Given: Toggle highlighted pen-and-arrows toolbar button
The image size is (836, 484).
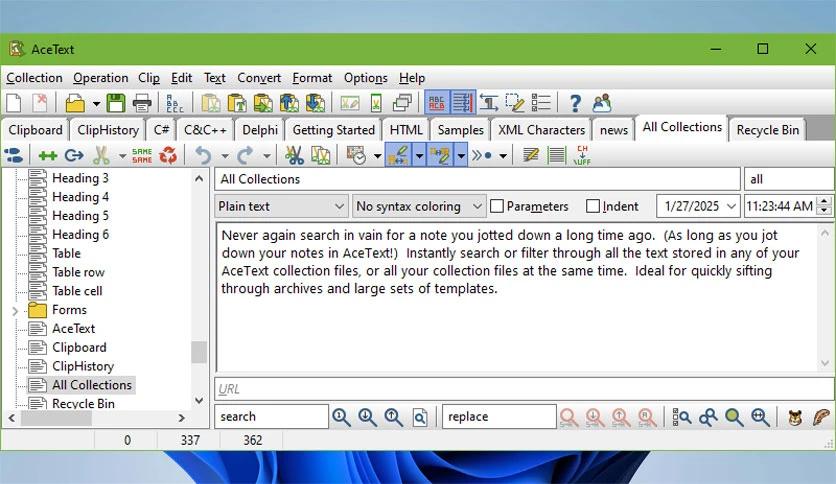Looking at the screenshot, I should (398, 155).
